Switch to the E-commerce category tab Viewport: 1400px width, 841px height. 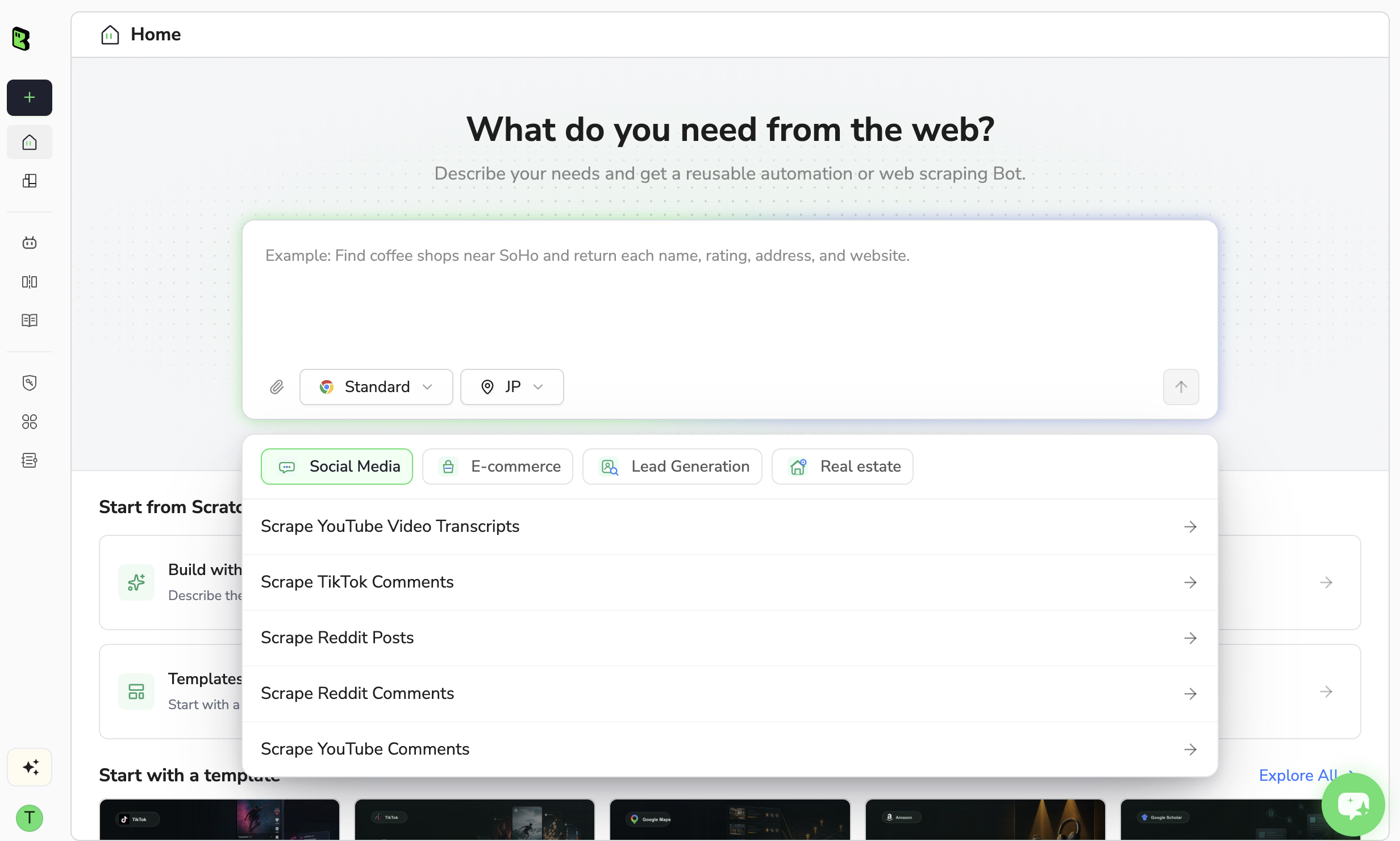(x=498, y=467)
